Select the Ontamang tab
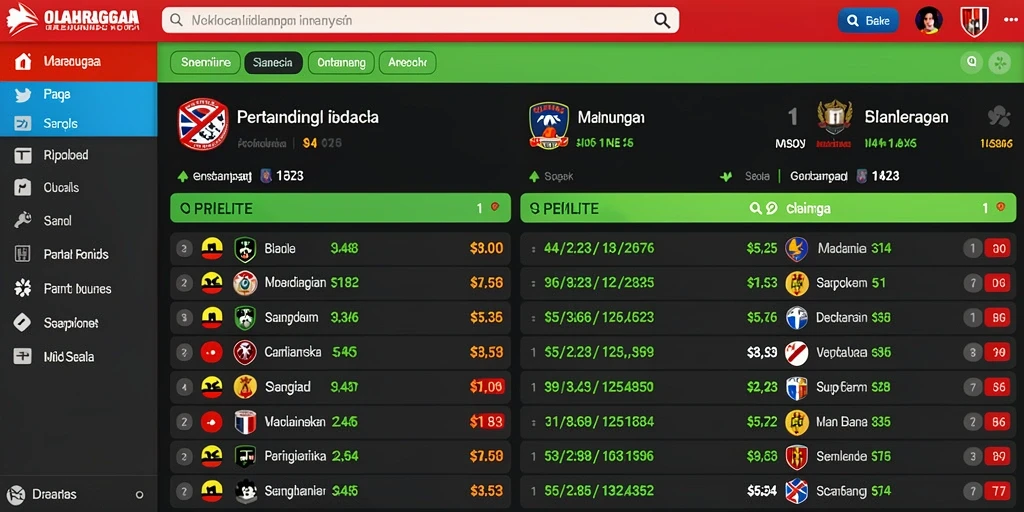The width and height of the screenshot is (1024, 512). point(341,63)
